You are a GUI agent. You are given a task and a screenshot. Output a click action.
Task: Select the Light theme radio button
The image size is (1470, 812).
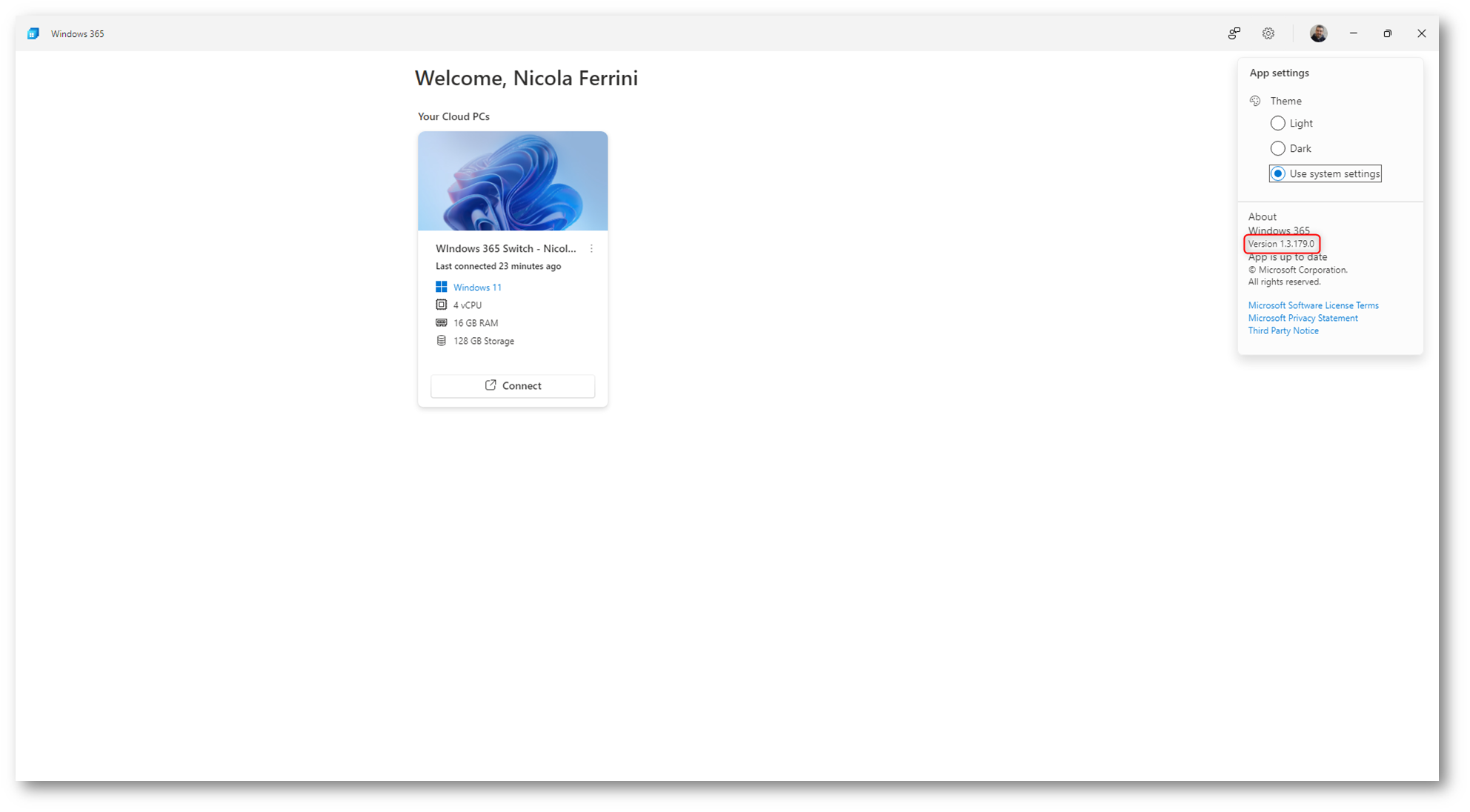tap(1277, 123)
